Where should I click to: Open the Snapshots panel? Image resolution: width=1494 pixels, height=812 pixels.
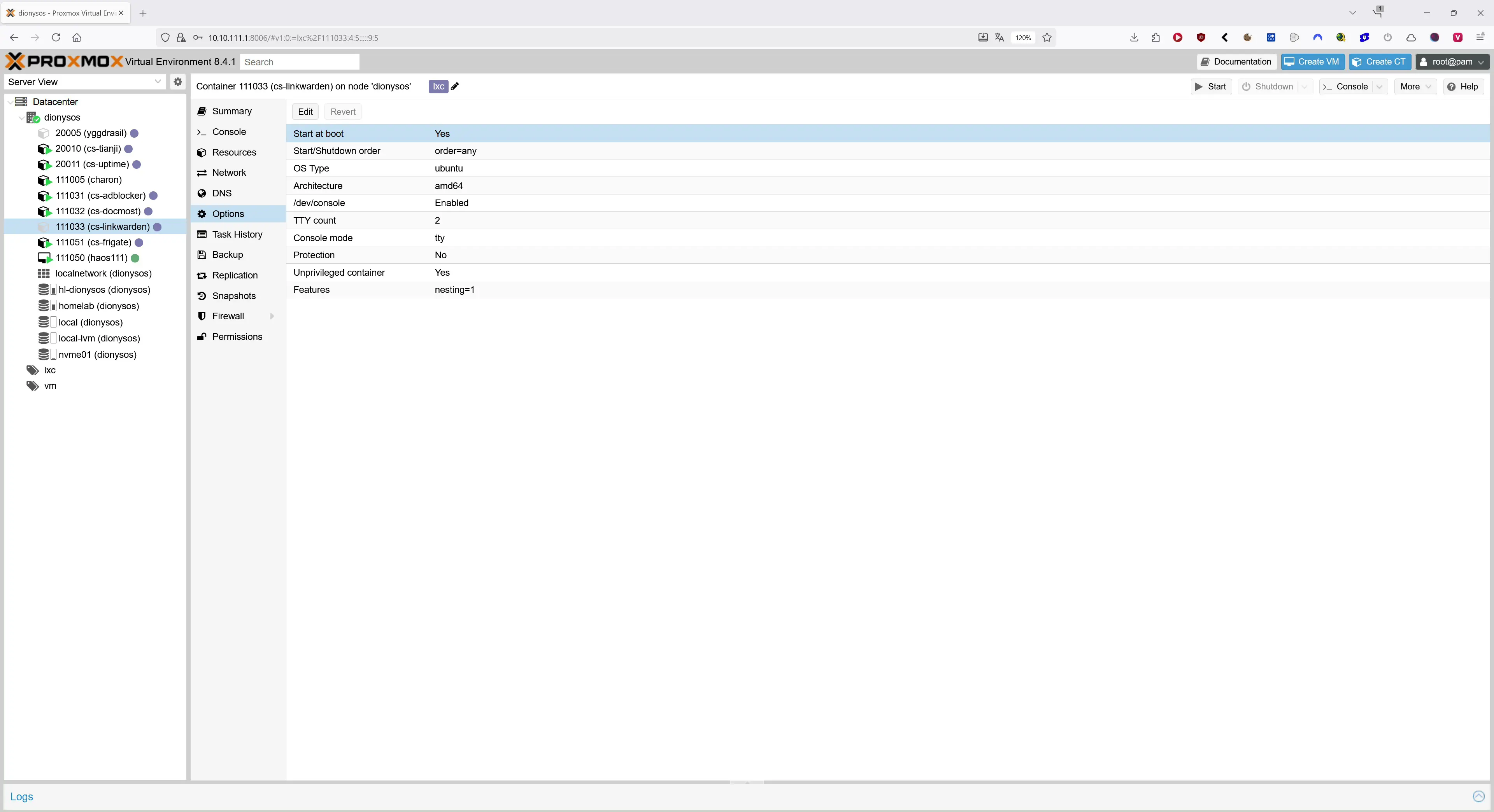click(233, 296)
